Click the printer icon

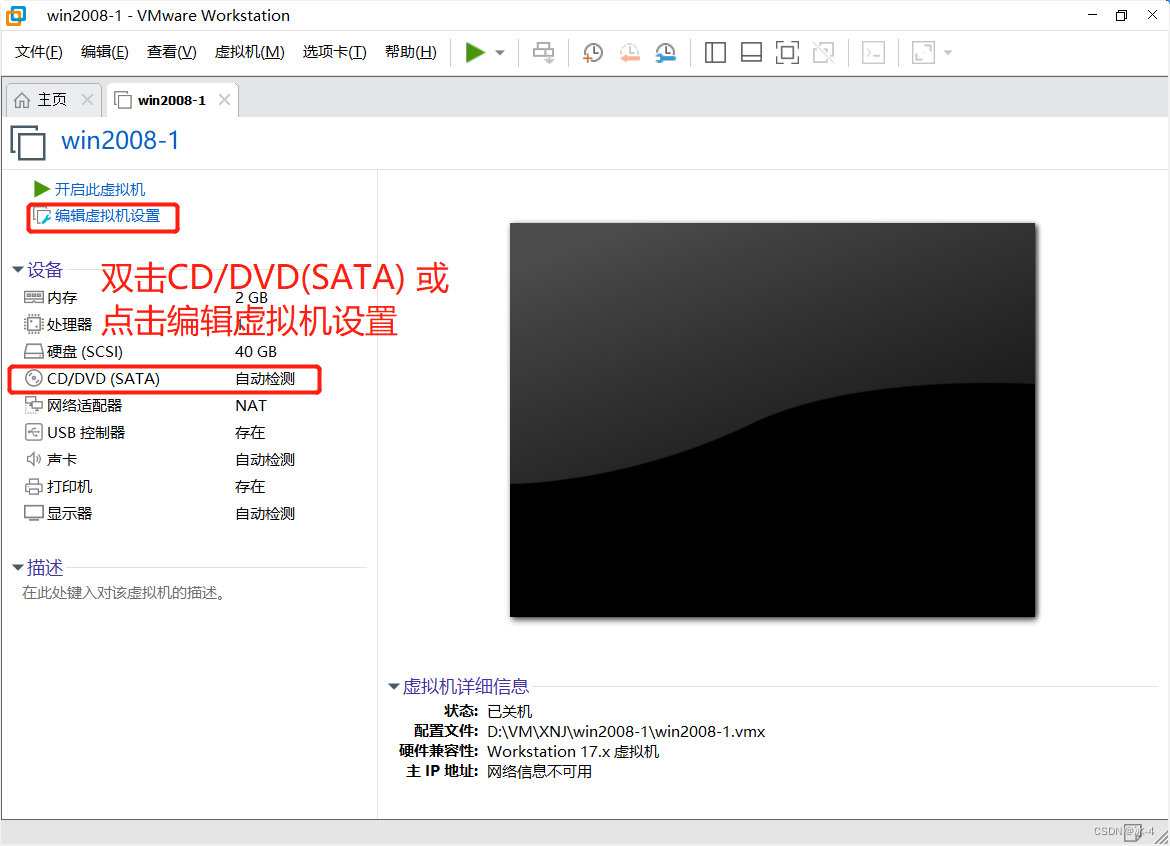point(34,486)
